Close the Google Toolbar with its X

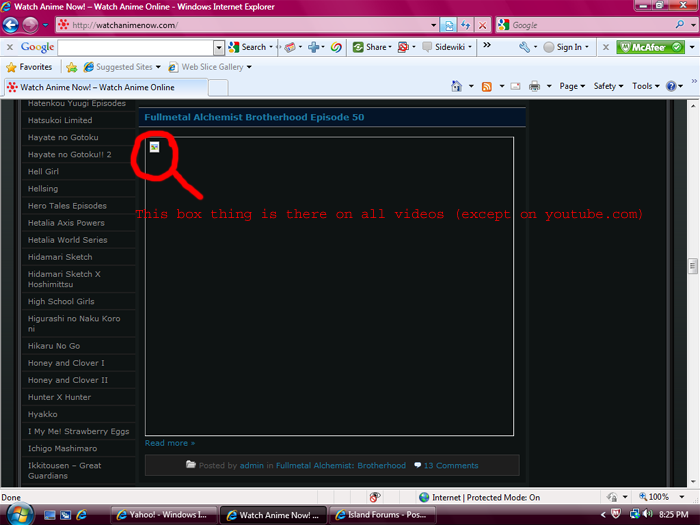[x=10, y=47]
